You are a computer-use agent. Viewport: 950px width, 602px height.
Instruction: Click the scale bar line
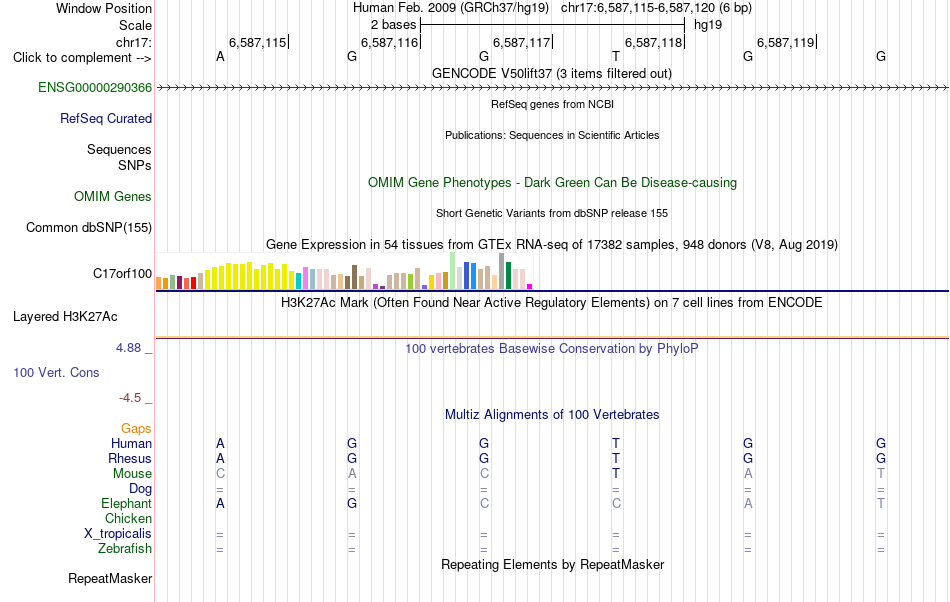[x=553, y=25]
